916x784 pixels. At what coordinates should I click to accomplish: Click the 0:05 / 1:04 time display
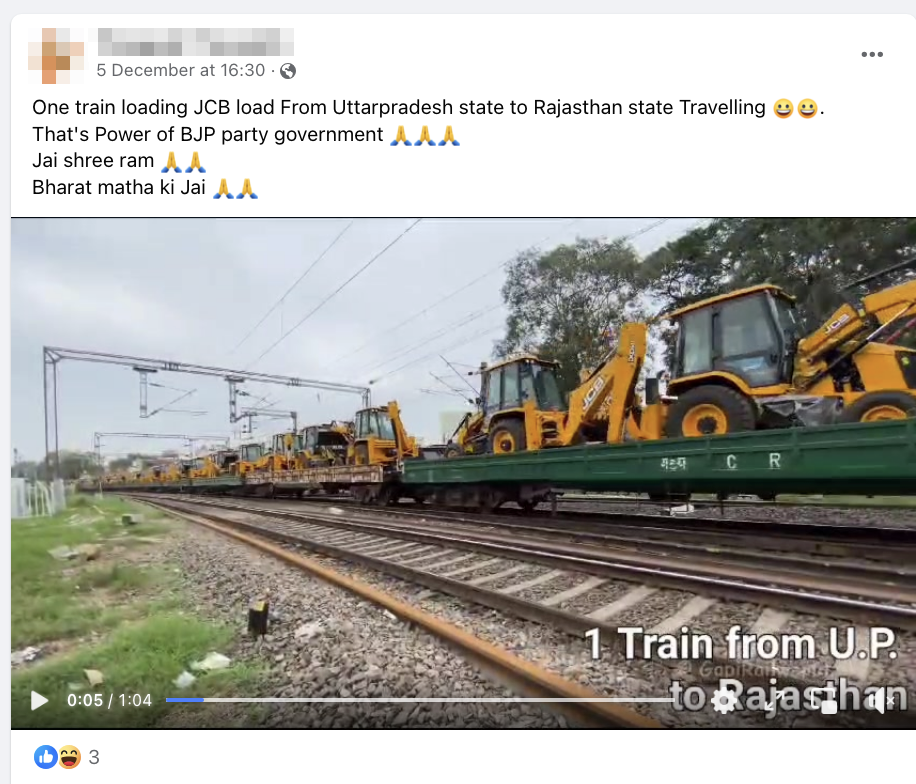(109, 700)
